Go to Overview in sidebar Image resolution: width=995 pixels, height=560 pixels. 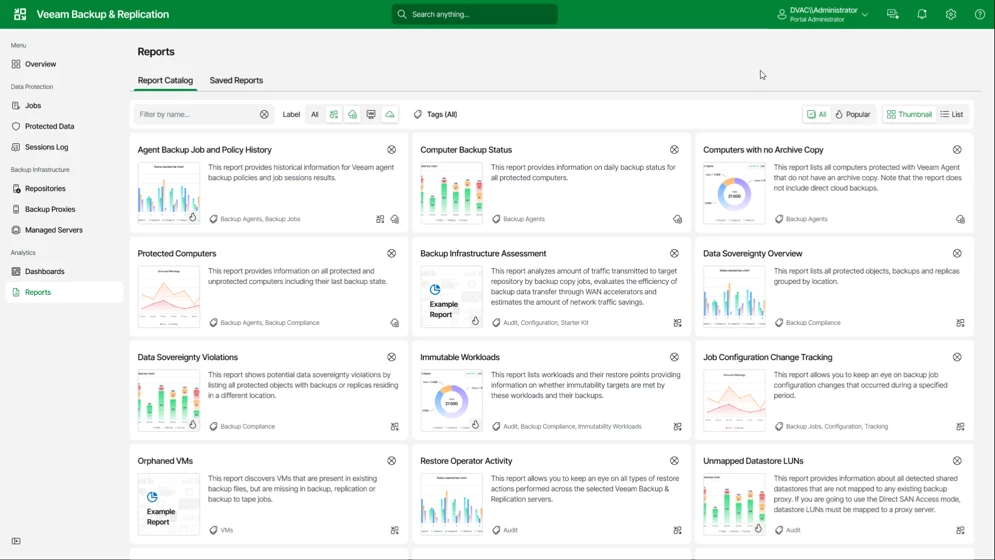tap(41, 64)
